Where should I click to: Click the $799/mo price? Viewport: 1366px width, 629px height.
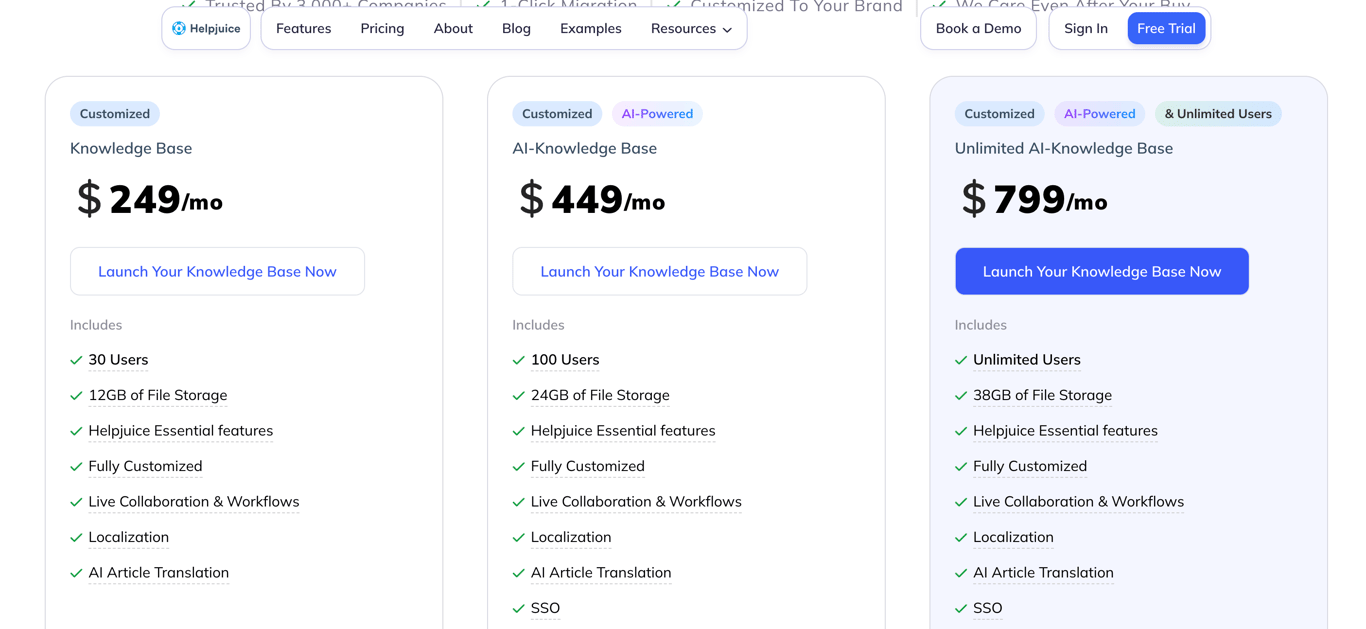pos(1034,199)
